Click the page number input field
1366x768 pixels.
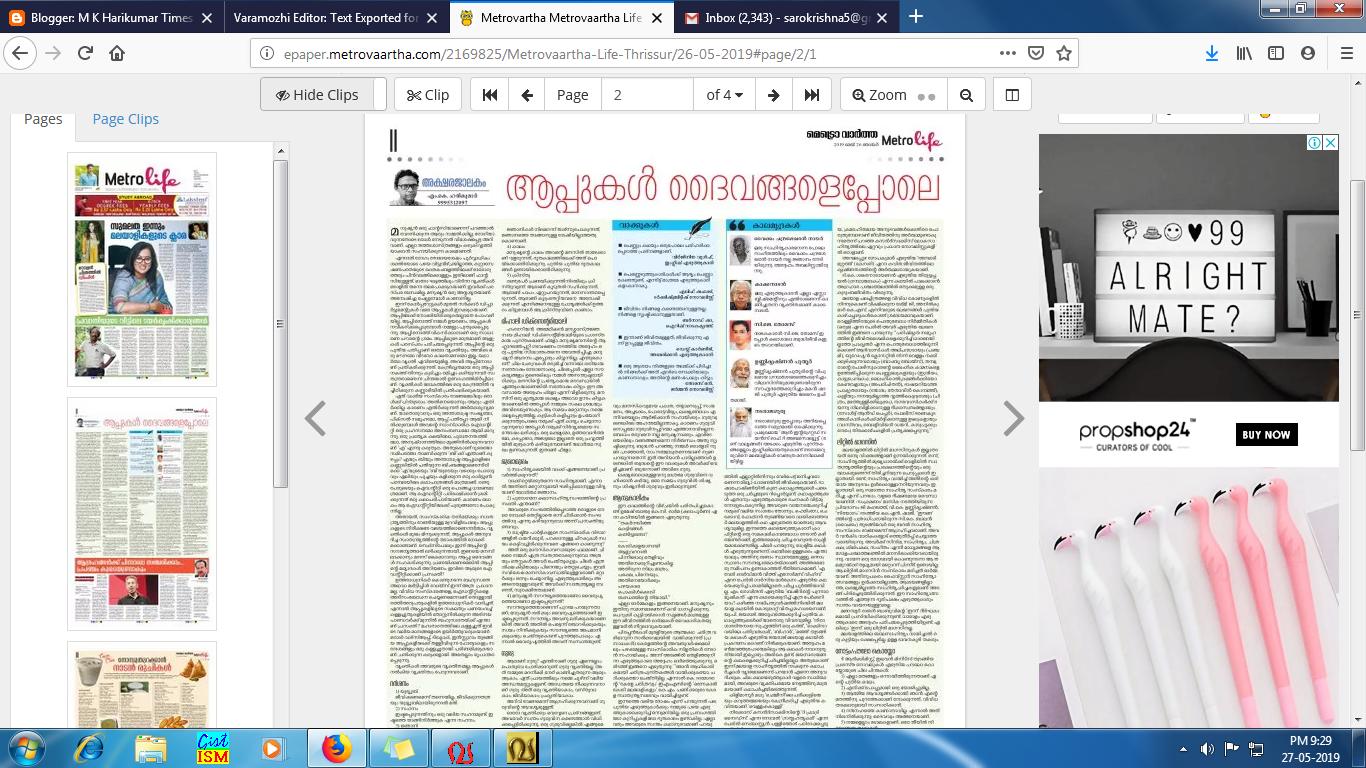[x=647, y=95]
